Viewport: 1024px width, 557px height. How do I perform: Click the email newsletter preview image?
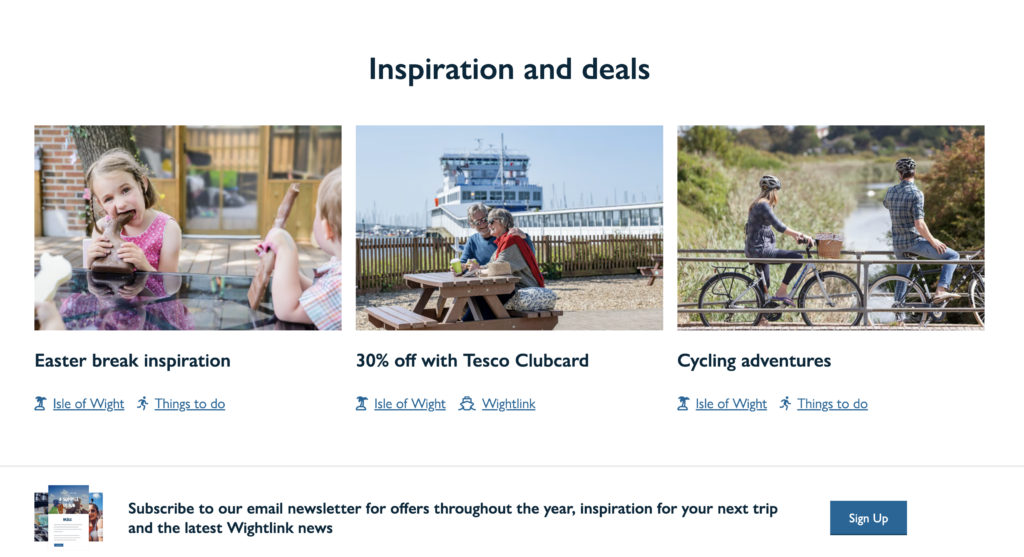tap(69, 516)
